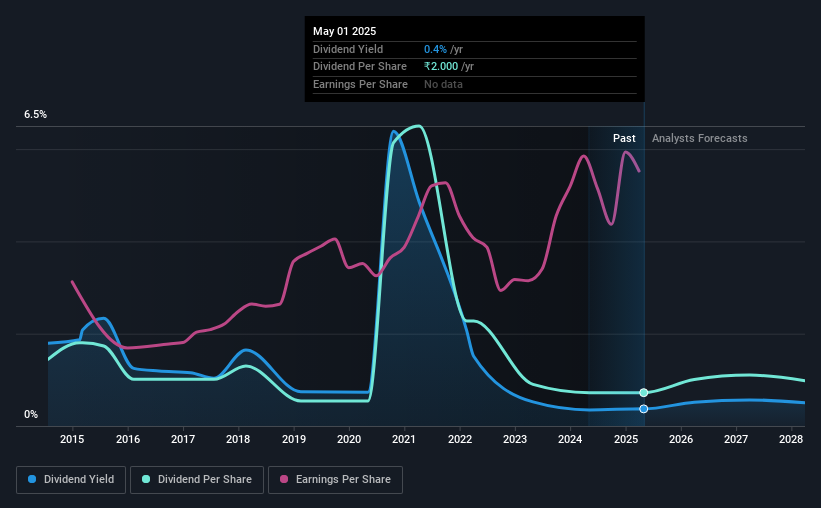This screenshot has width=821, height=508.
Task: Click the blue Dividend Yield legend dot
Action: pos(32,479)
